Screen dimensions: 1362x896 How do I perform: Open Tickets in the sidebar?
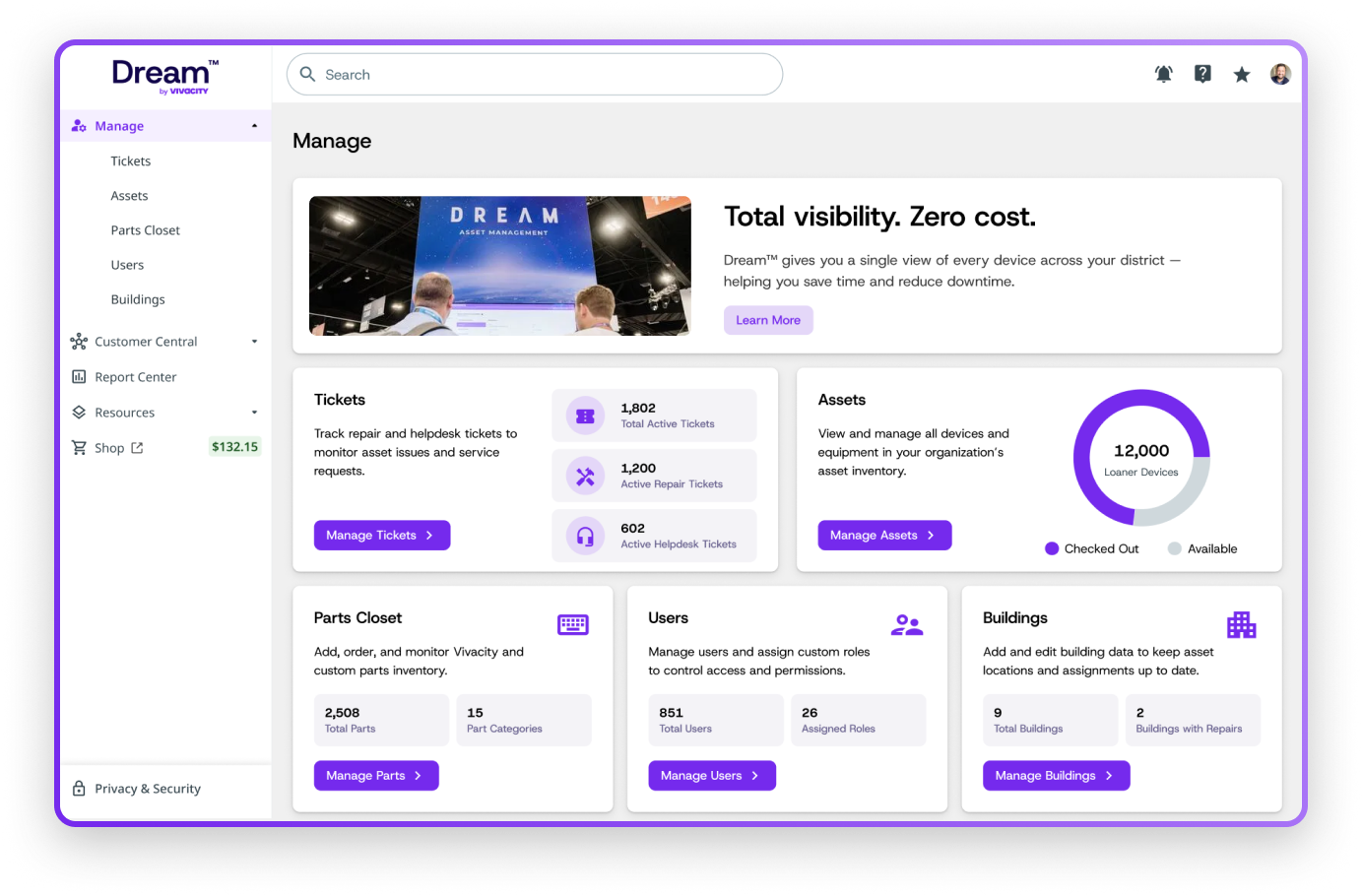coord(130,160)
